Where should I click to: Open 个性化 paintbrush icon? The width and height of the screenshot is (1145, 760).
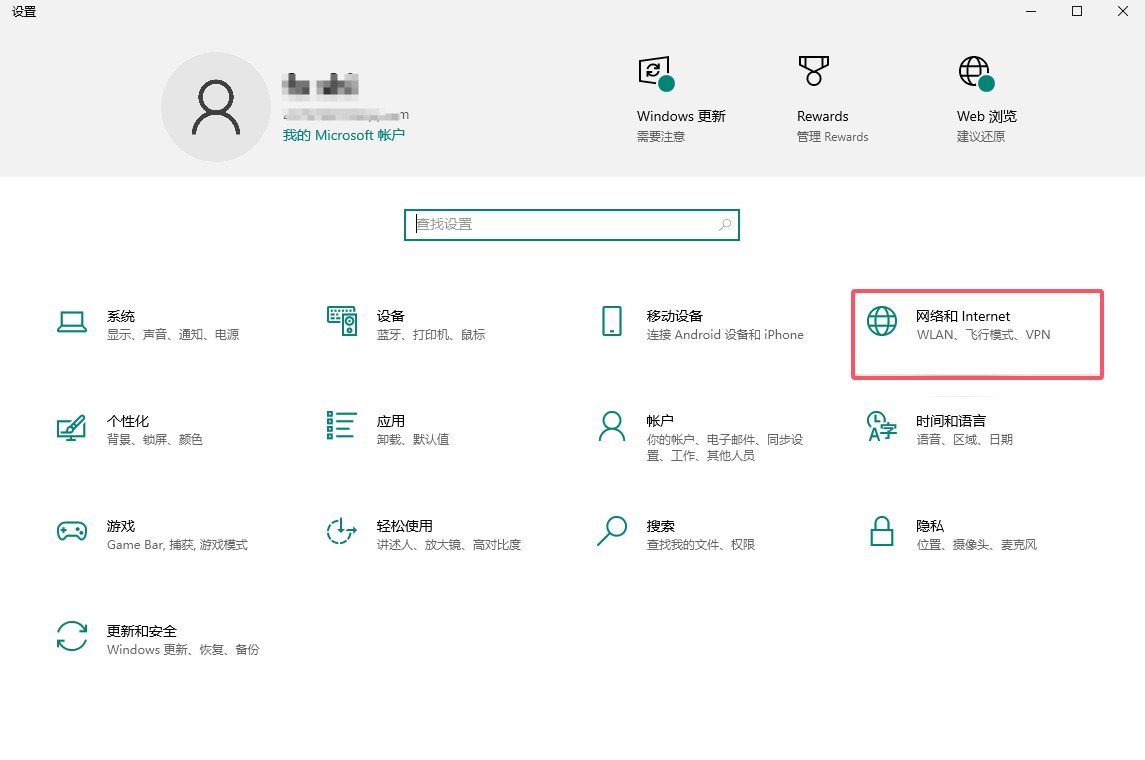pos(72,428)
